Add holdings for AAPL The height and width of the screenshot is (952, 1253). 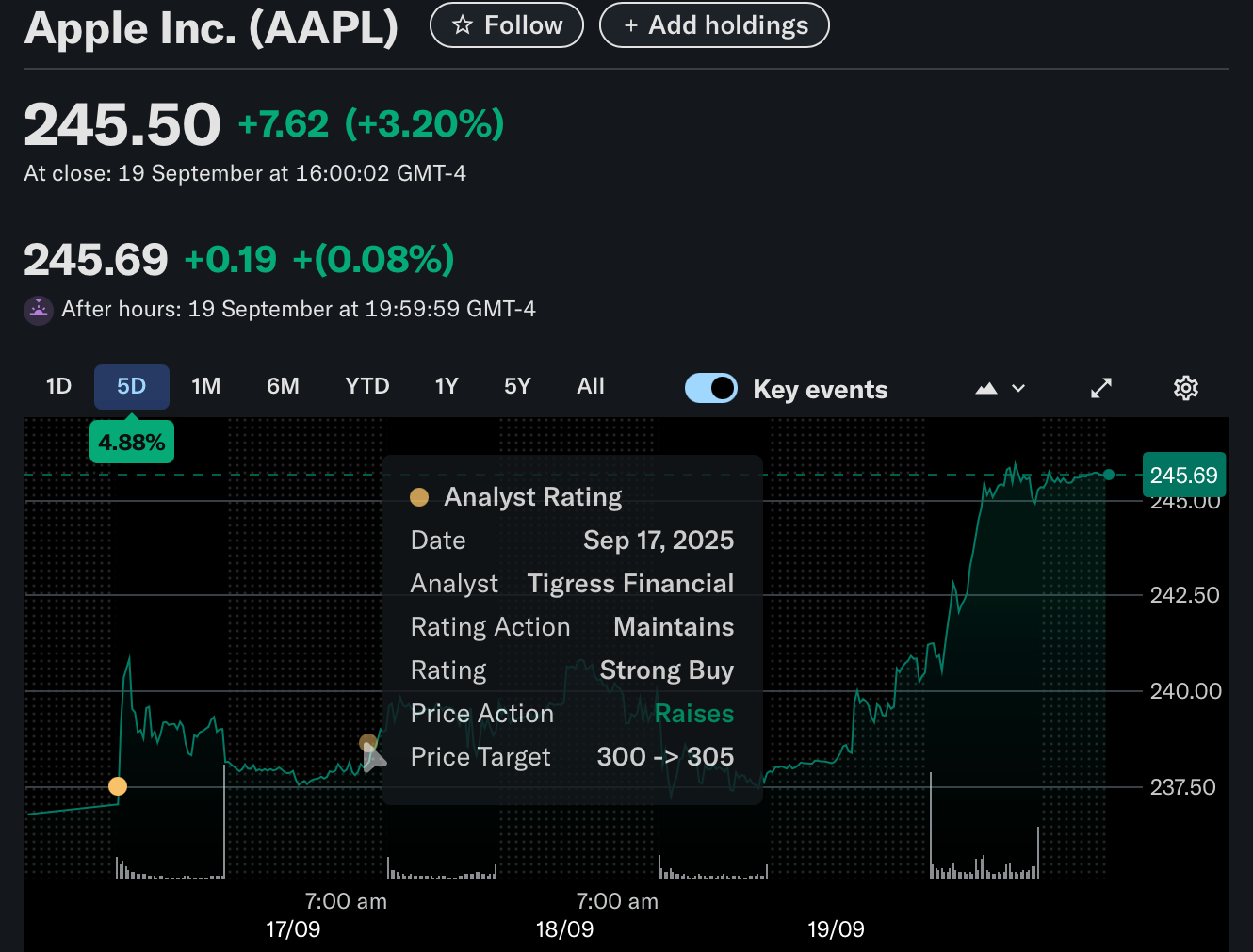pyautogui.click(x=714, y=25)
